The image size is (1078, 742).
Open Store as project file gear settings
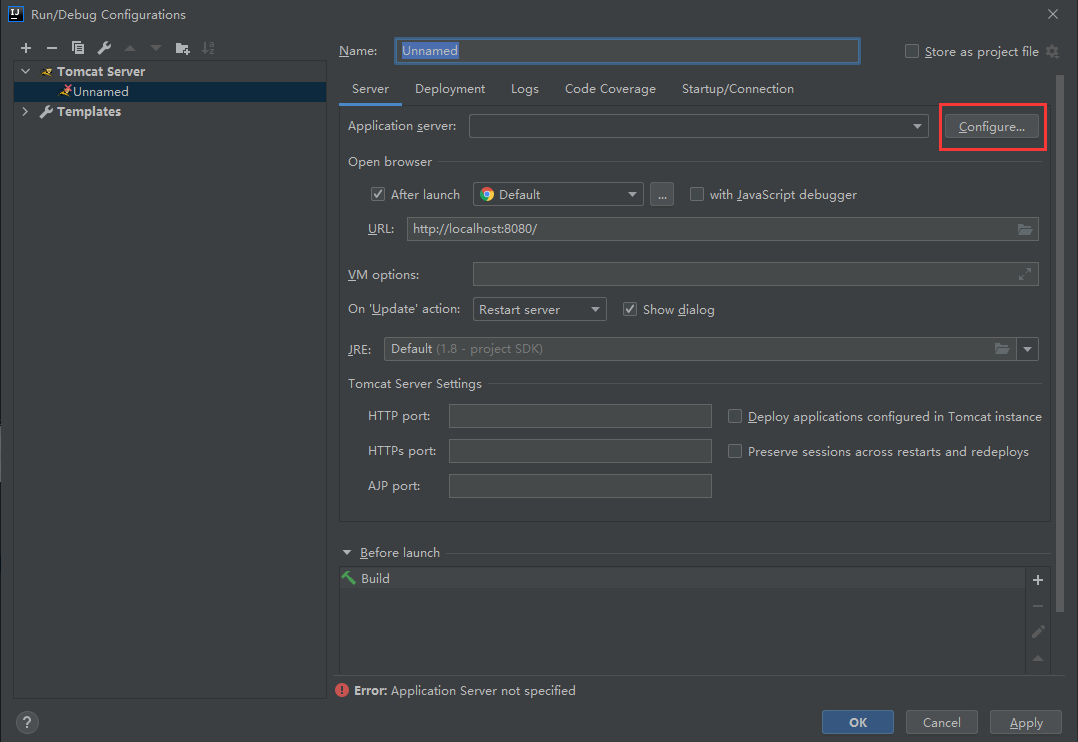(x=1053, y=52)
